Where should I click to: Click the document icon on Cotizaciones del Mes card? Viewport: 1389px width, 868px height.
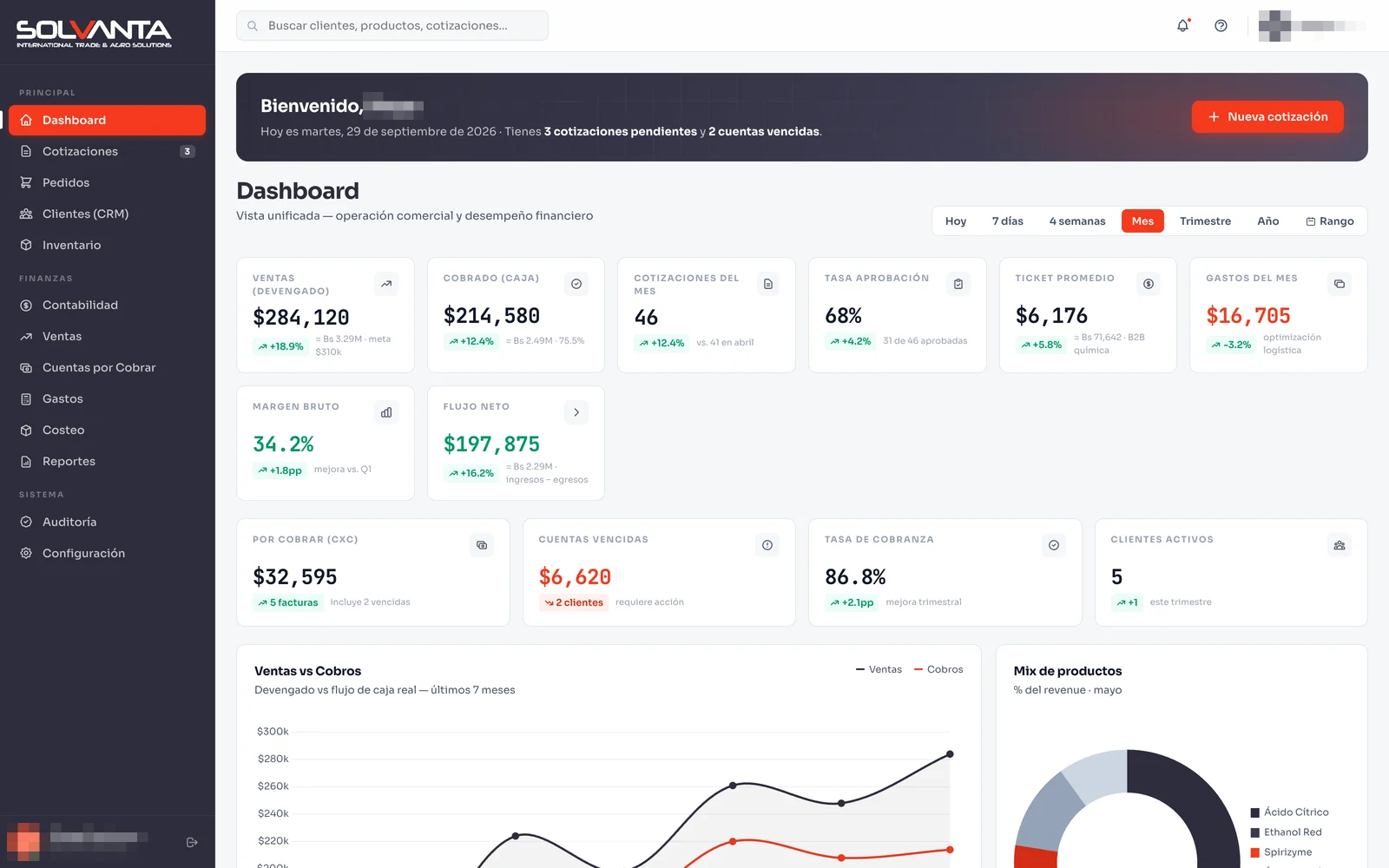(x=767, y=284)
